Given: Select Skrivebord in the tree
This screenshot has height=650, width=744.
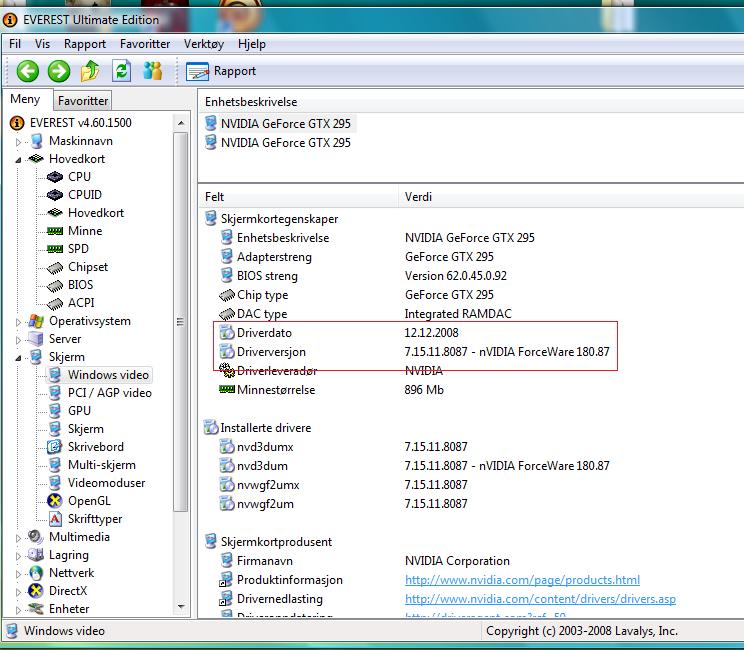Looking at the screenshot, I should click(x=95, y=447).
